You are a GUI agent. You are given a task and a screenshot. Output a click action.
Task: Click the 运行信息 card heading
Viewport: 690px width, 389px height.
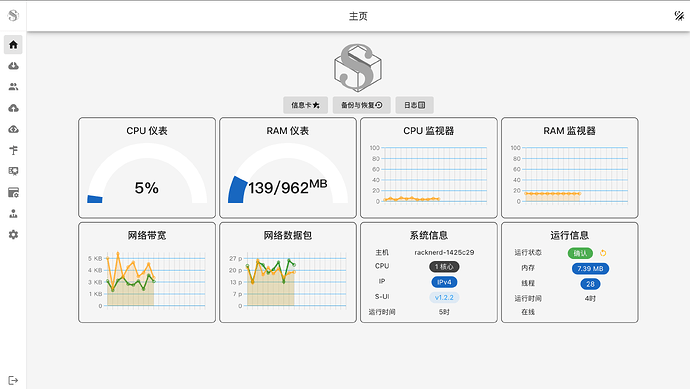pyautogui.click(x=569, y=235)
